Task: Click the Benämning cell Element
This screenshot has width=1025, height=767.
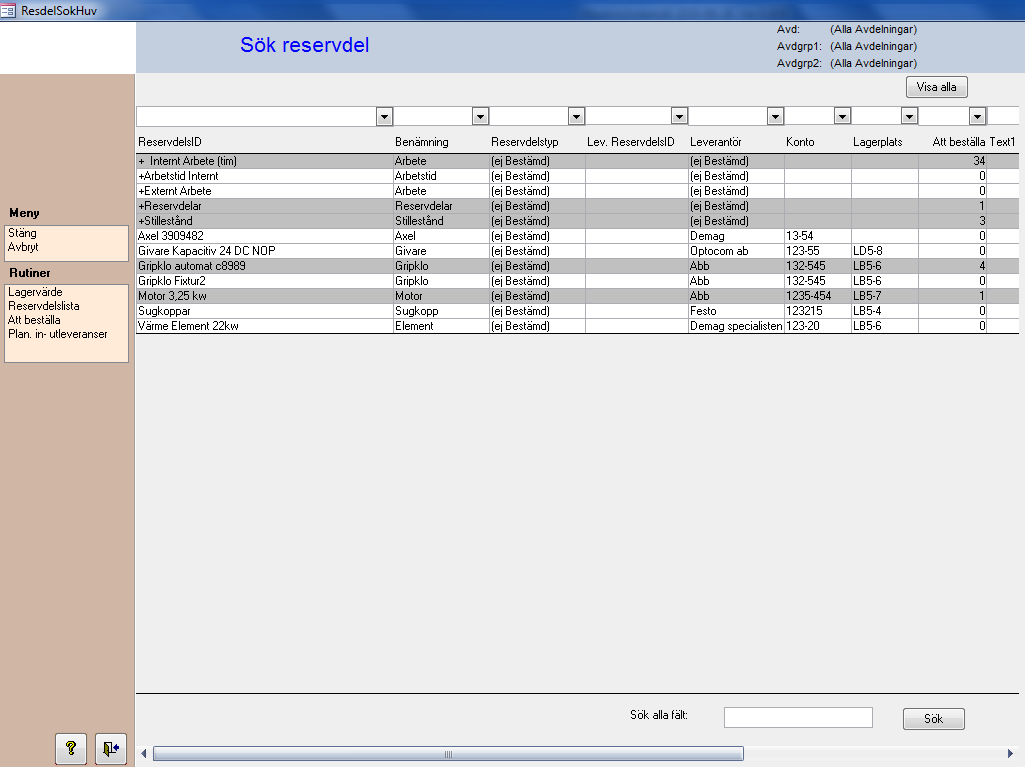Action: 441,326
